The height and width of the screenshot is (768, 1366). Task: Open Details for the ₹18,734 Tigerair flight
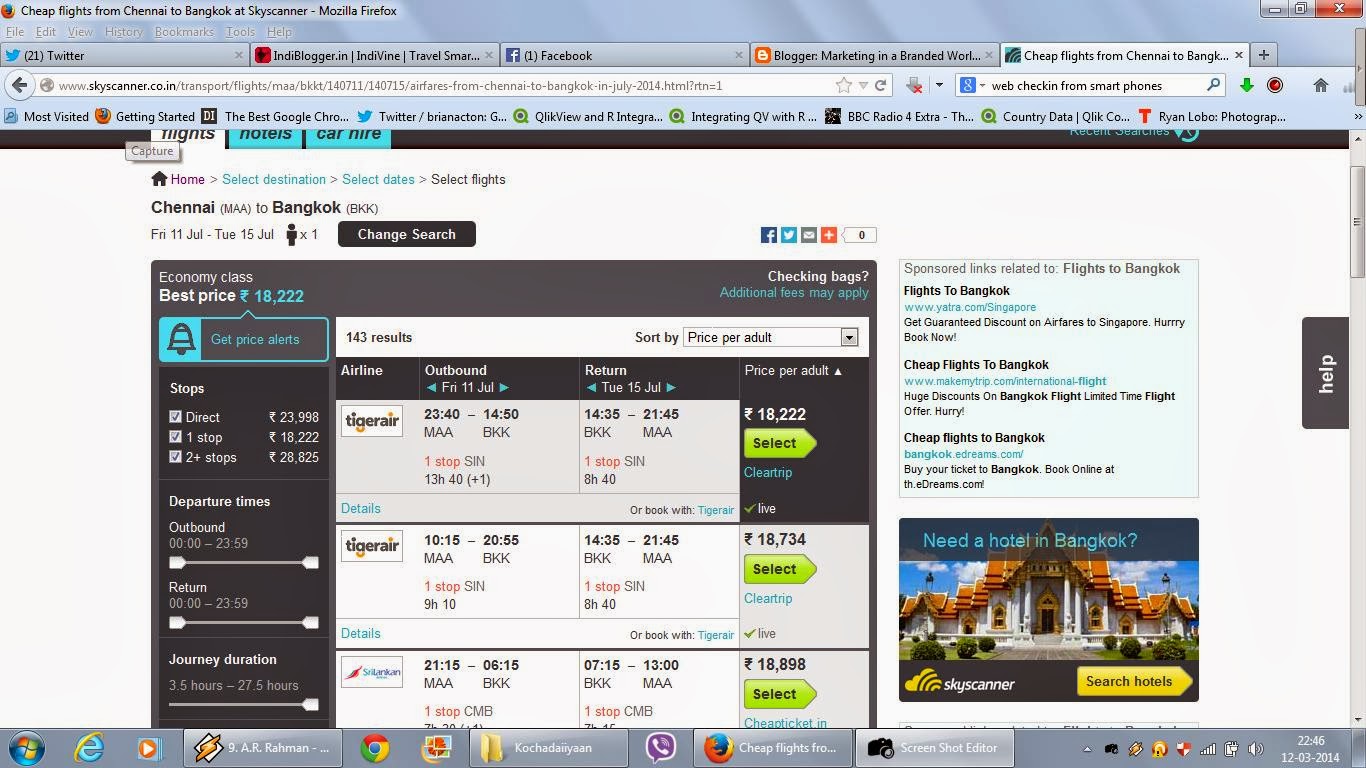click(360, 633)
